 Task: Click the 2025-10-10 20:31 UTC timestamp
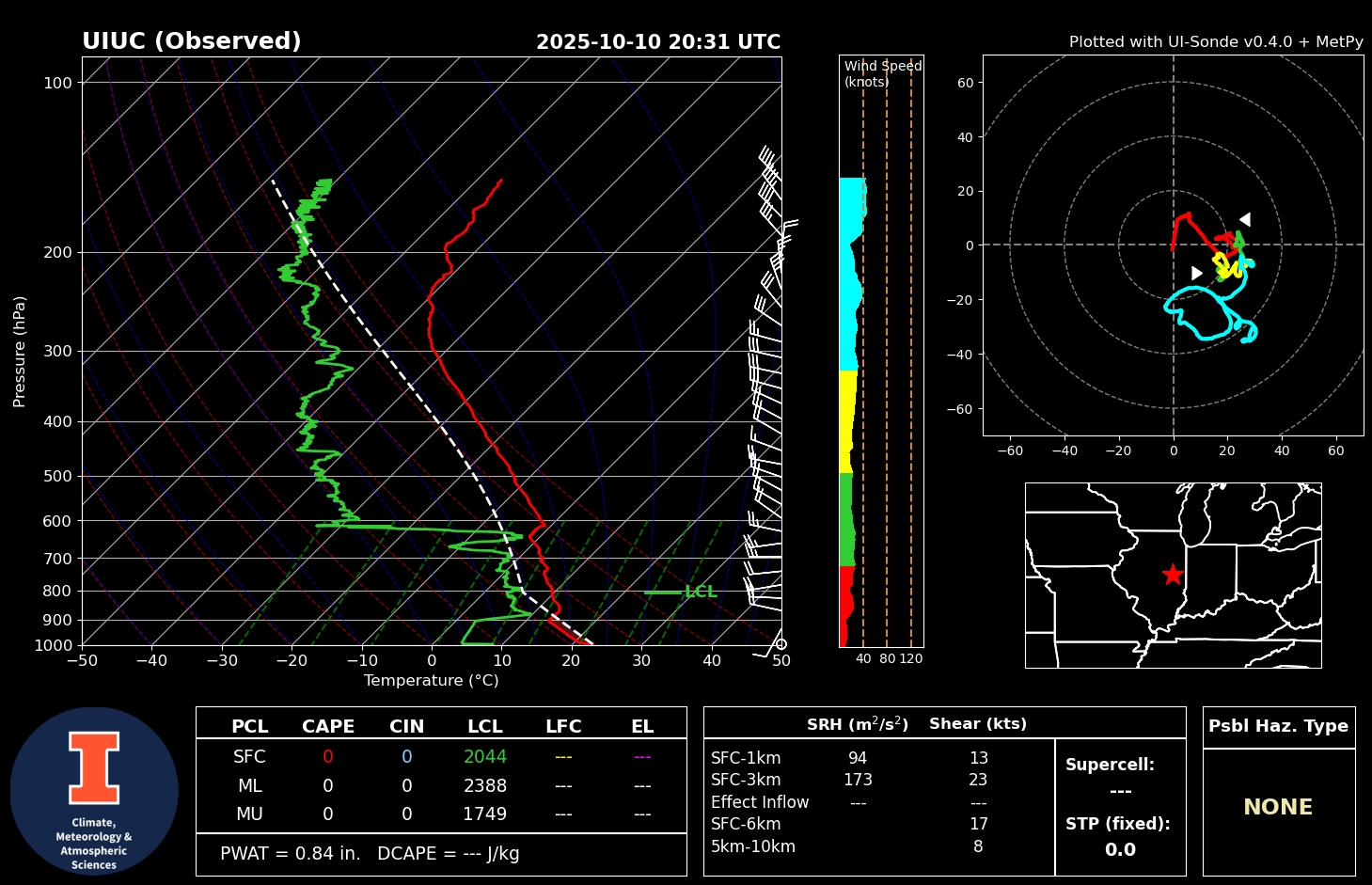pos(658,42)
